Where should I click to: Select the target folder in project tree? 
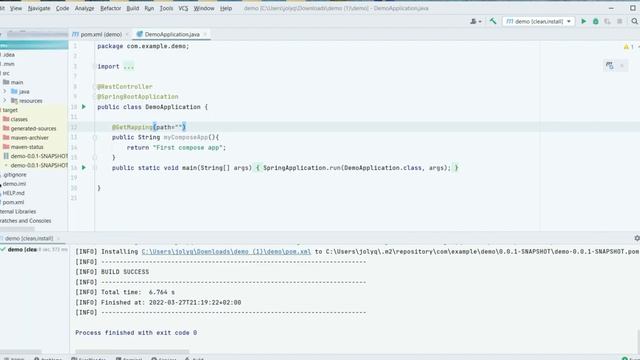(x=10, y=110)
